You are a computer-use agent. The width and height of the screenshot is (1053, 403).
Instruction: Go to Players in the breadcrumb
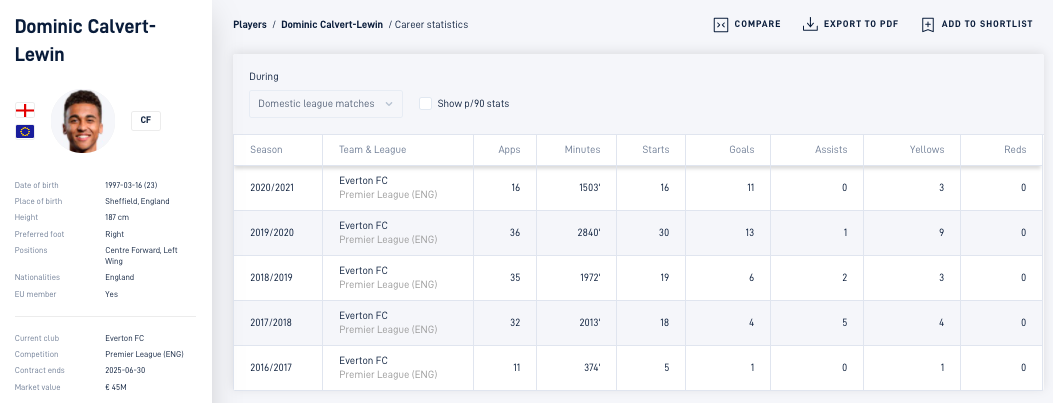pyautogui.click(x=250, y=25)
